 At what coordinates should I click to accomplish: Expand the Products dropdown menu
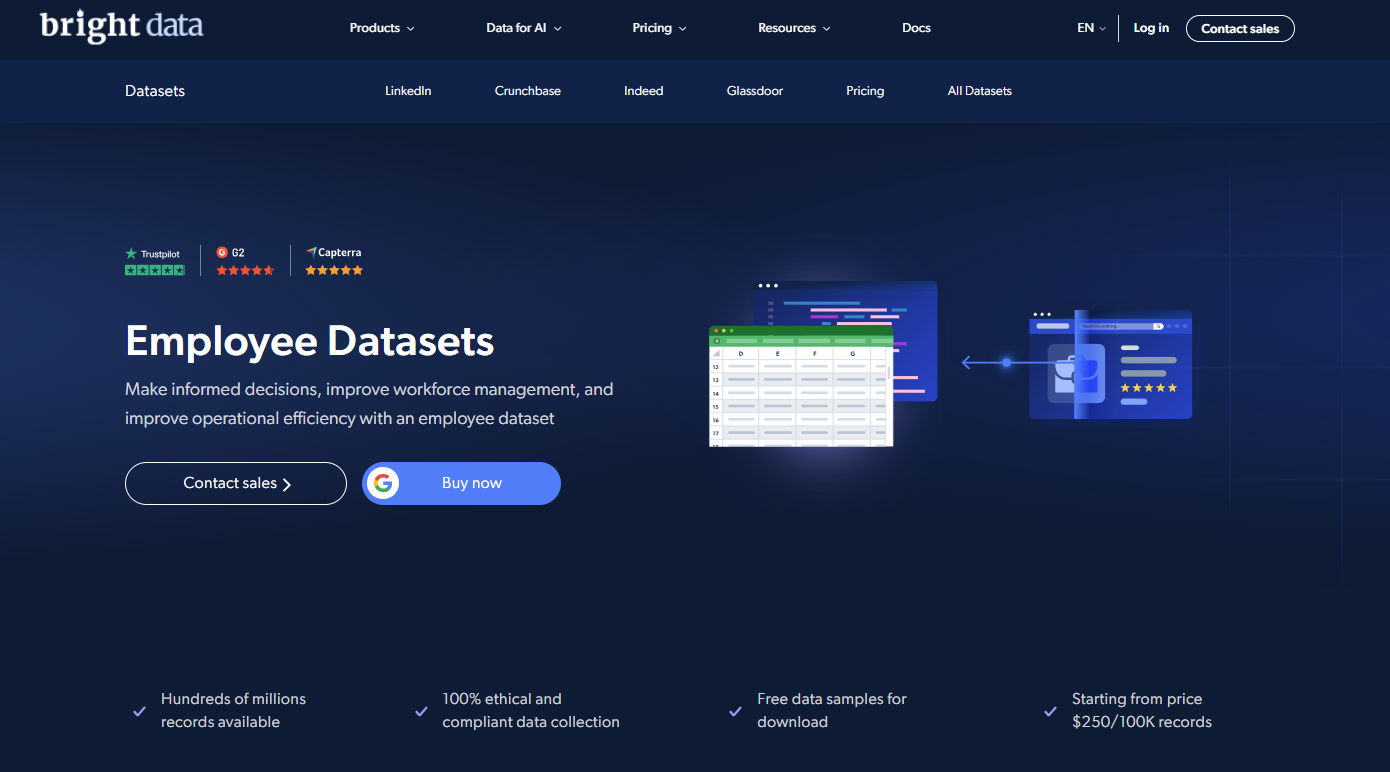381,28
